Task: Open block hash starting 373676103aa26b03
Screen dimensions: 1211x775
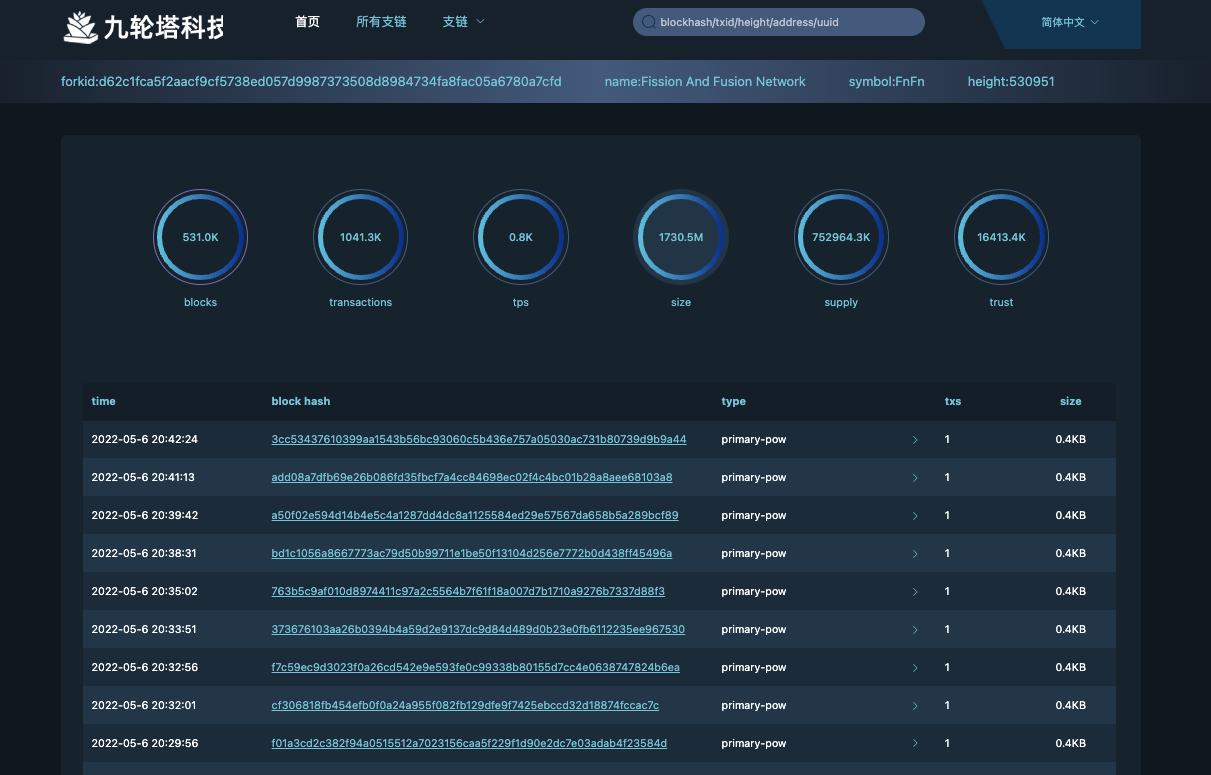Action: click(478, 630)
